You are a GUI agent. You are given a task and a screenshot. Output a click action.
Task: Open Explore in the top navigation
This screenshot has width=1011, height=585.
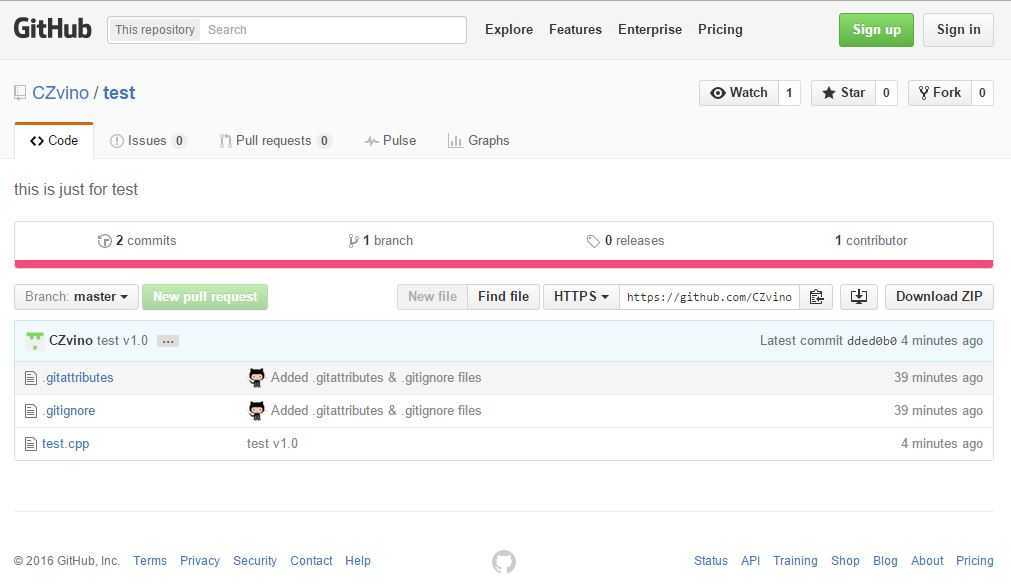(509, 30)
